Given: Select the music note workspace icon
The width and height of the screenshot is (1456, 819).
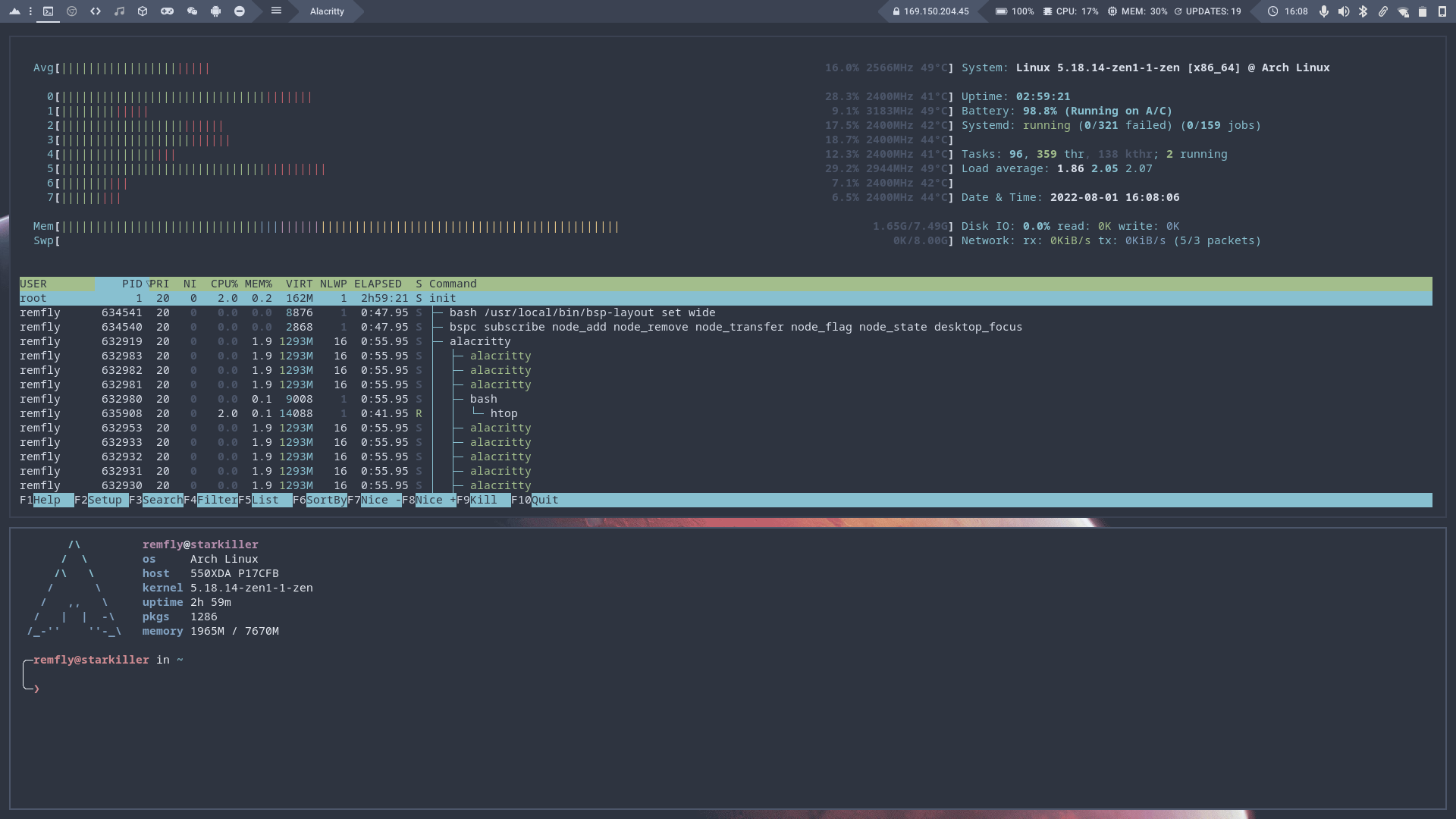Looking at the screenshot, I should tap(119, 11).
